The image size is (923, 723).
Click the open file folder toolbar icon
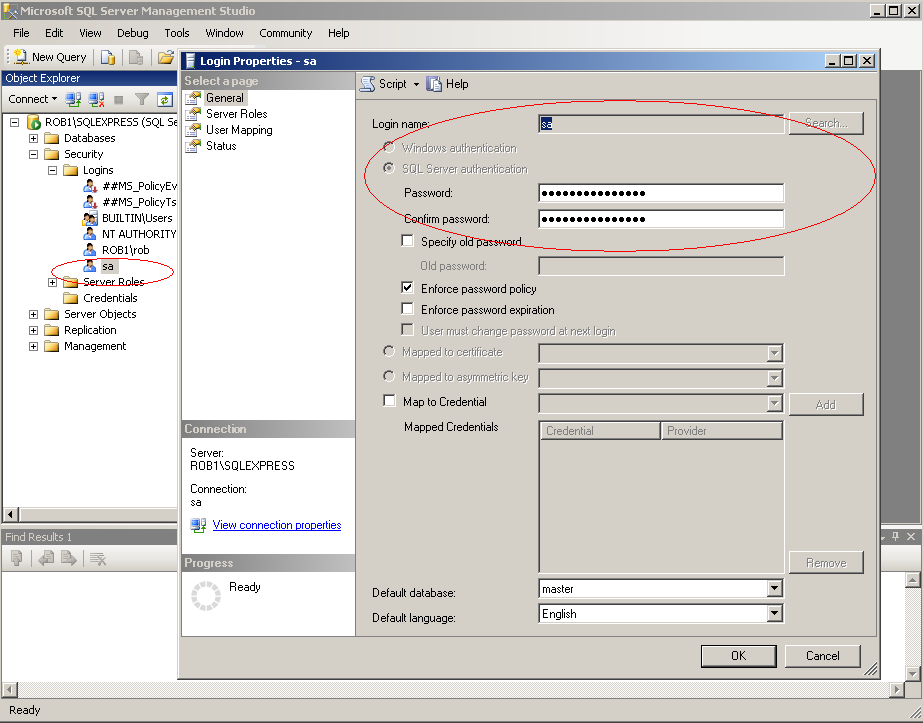[x=166, y=57]
